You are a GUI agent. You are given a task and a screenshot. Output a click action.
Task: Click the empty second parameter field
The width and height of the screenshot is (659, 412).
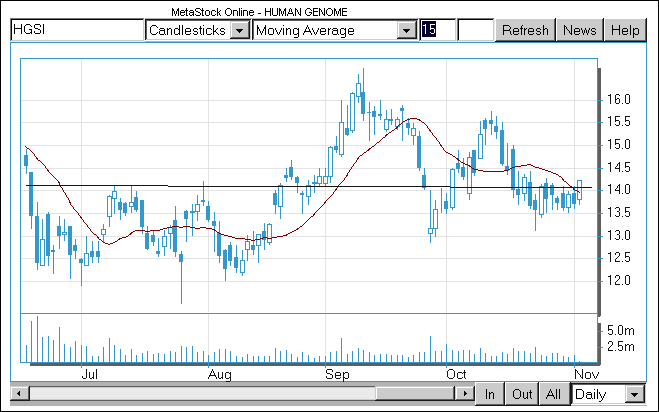pos(475,30)
